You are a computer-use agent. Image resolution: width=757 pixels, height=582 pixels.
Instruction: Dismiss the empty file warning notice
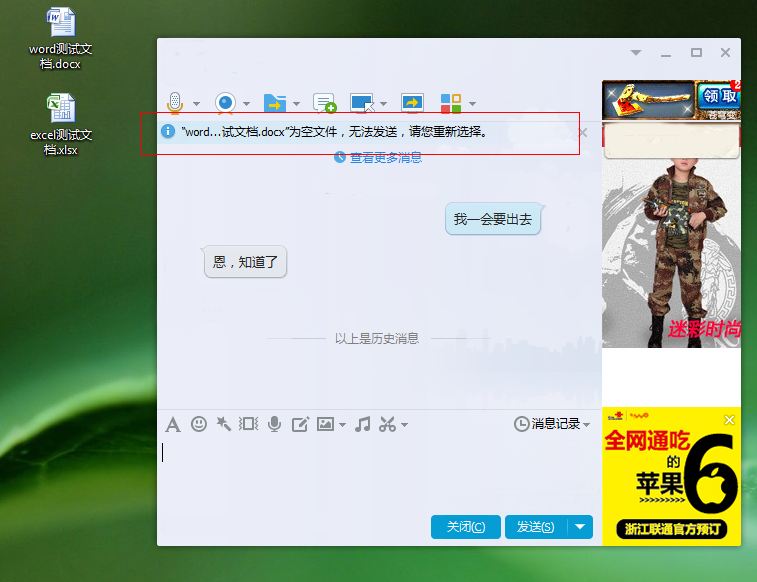583,133
